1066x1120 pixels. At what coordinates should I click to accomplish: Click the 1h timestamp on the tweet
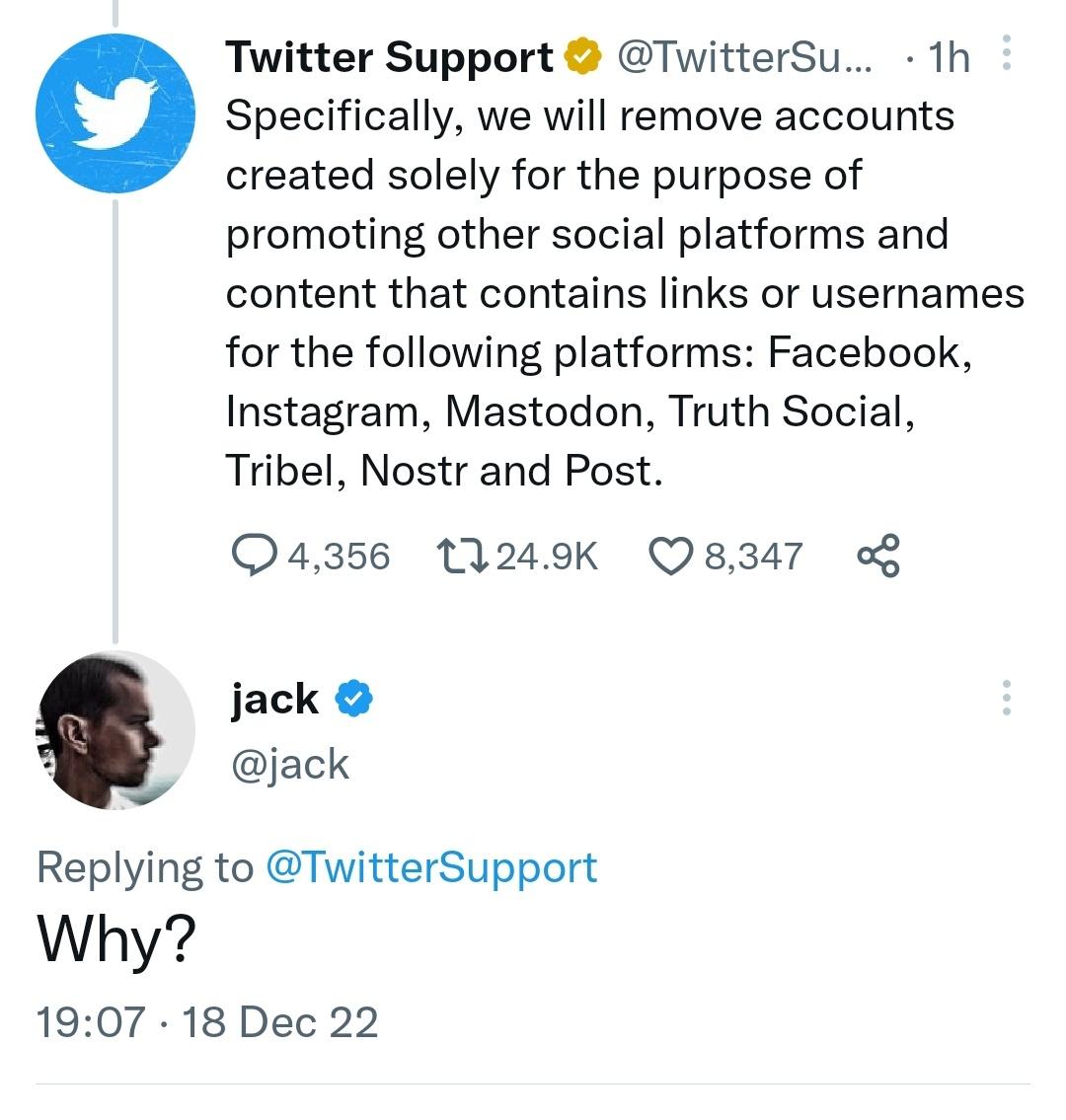pos(949,58)
